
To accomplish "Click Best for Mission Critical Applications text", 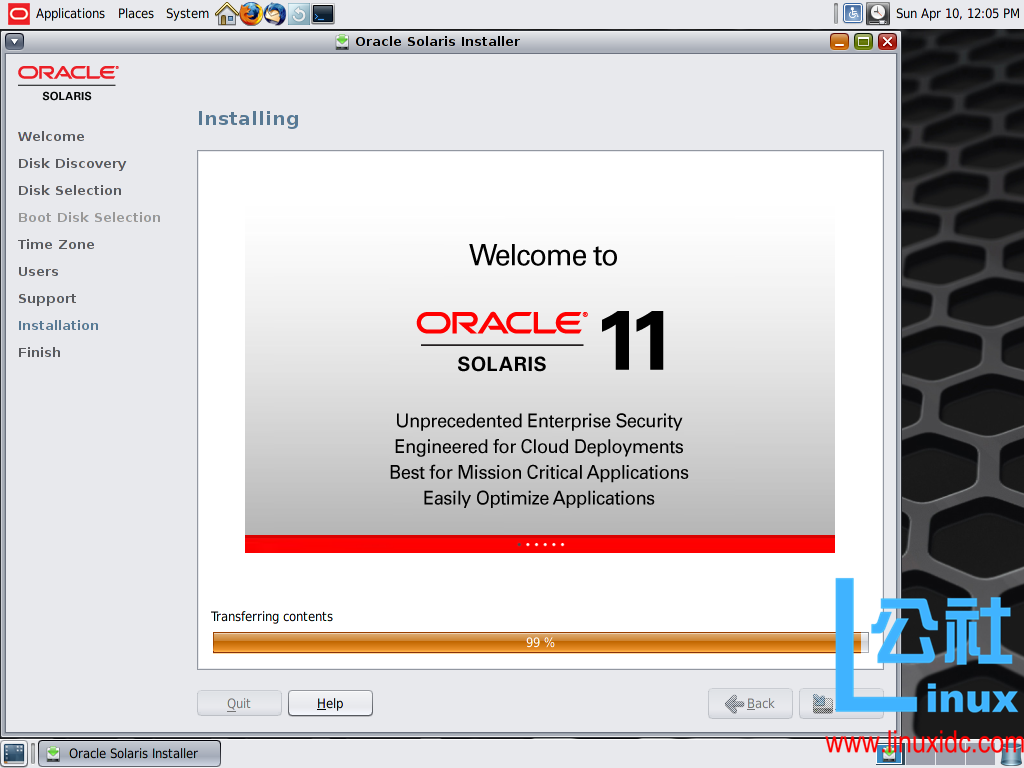I will click(x=539, y=472).
